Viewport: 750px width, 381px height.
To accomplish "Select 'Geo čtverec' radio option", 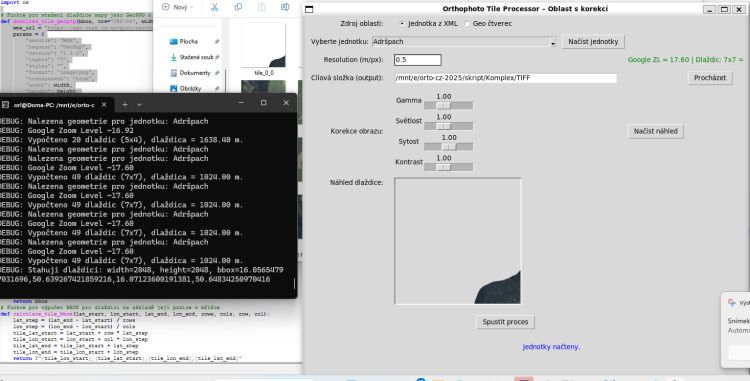I will [x=487, y=23].
